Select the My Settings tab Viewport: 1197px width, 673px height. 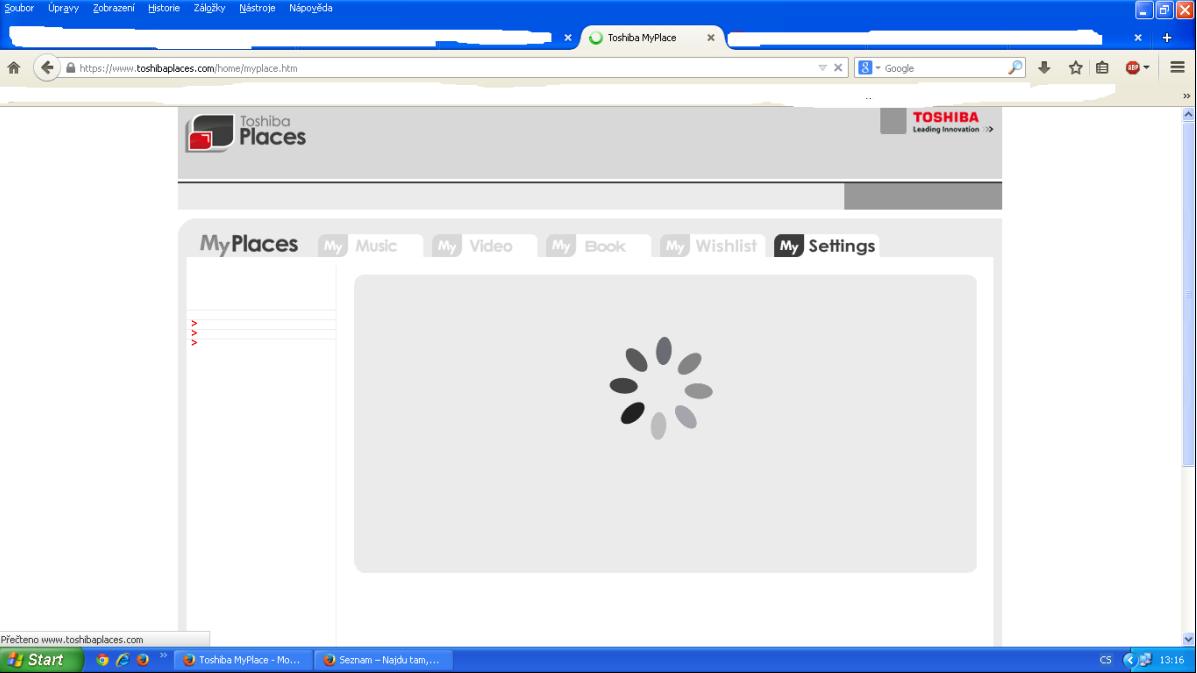pyautogui.click(x=826, y=246)
